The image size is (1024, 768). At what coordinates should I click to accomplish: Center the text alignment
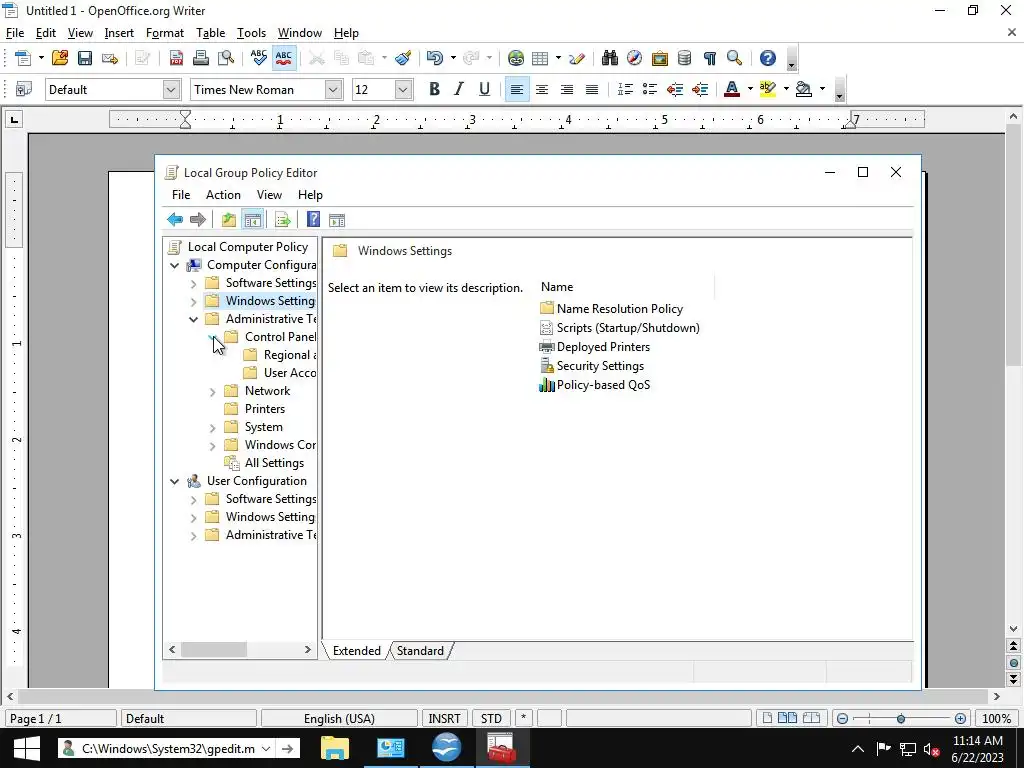coord(541,89)
